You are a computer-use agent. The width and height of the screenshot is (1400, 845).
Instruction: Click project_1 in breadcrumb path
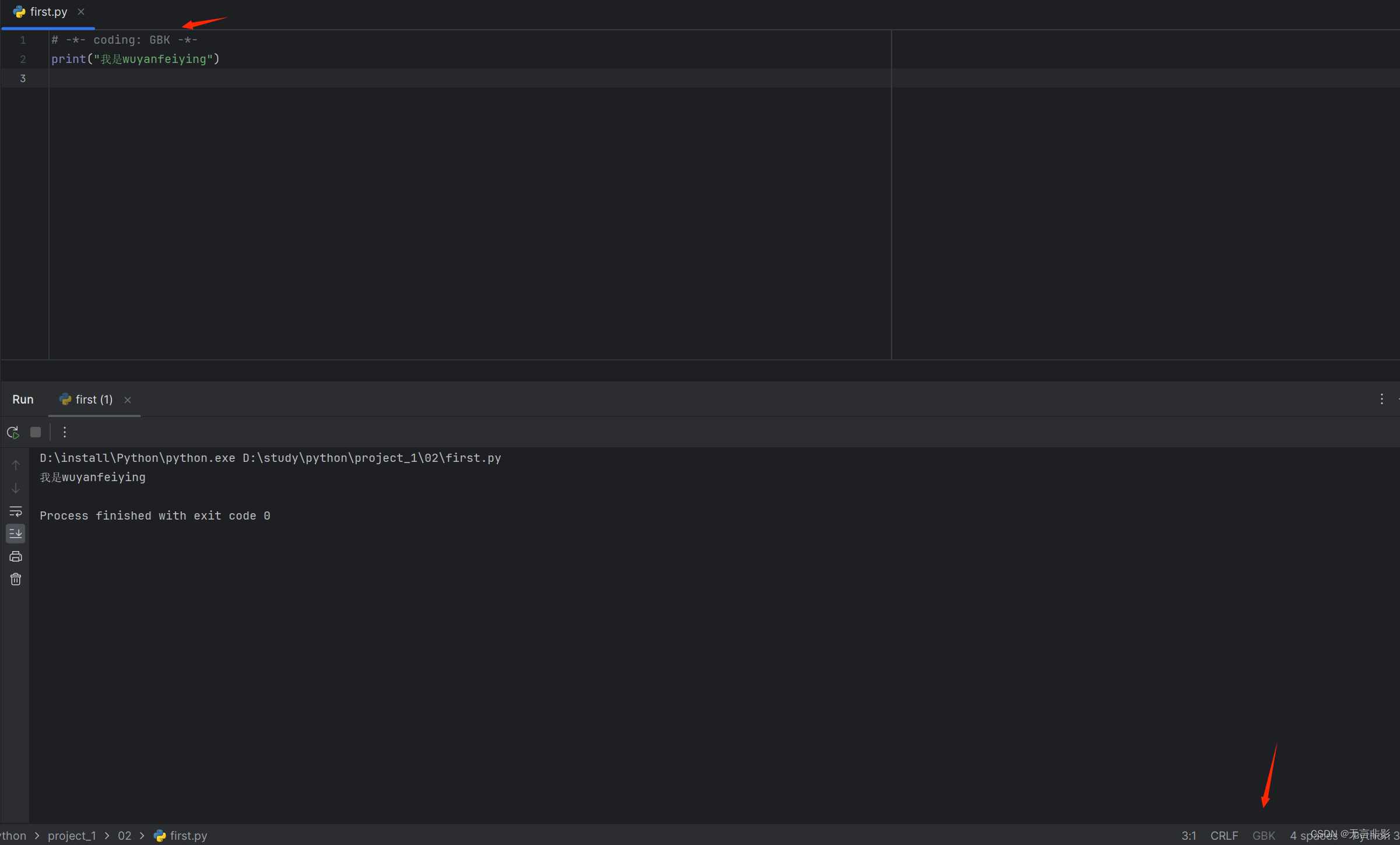72,836
